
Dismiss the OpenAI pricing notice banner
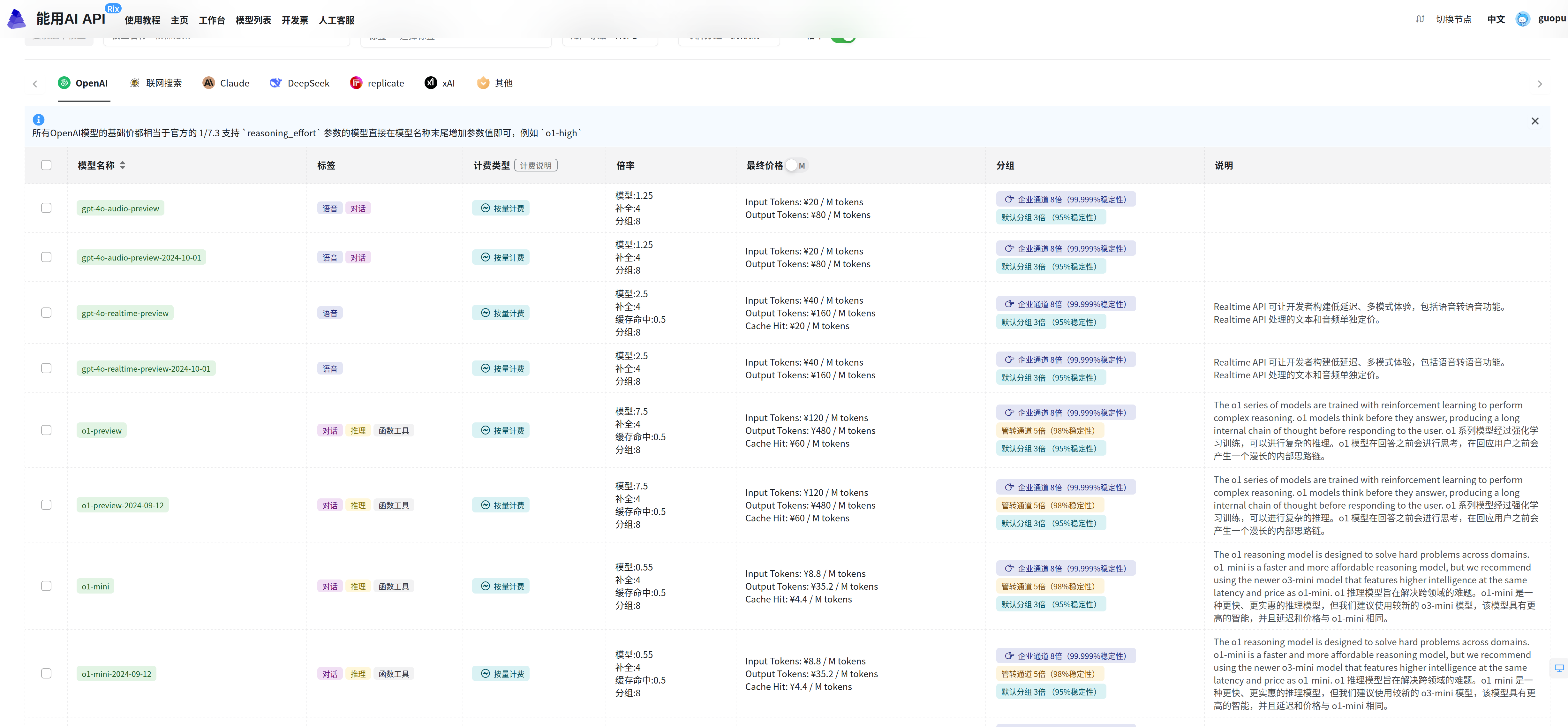click(x=1534, y=121)
